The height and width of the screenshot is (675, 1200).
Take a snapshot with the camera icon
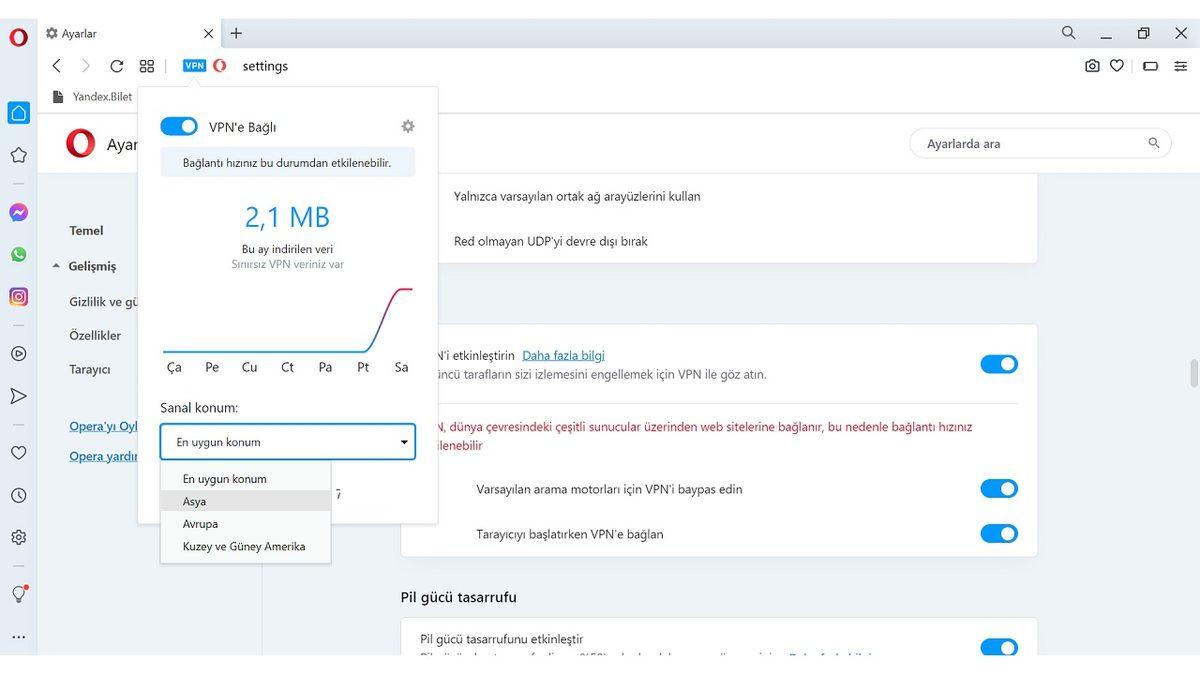[1092, 65]
